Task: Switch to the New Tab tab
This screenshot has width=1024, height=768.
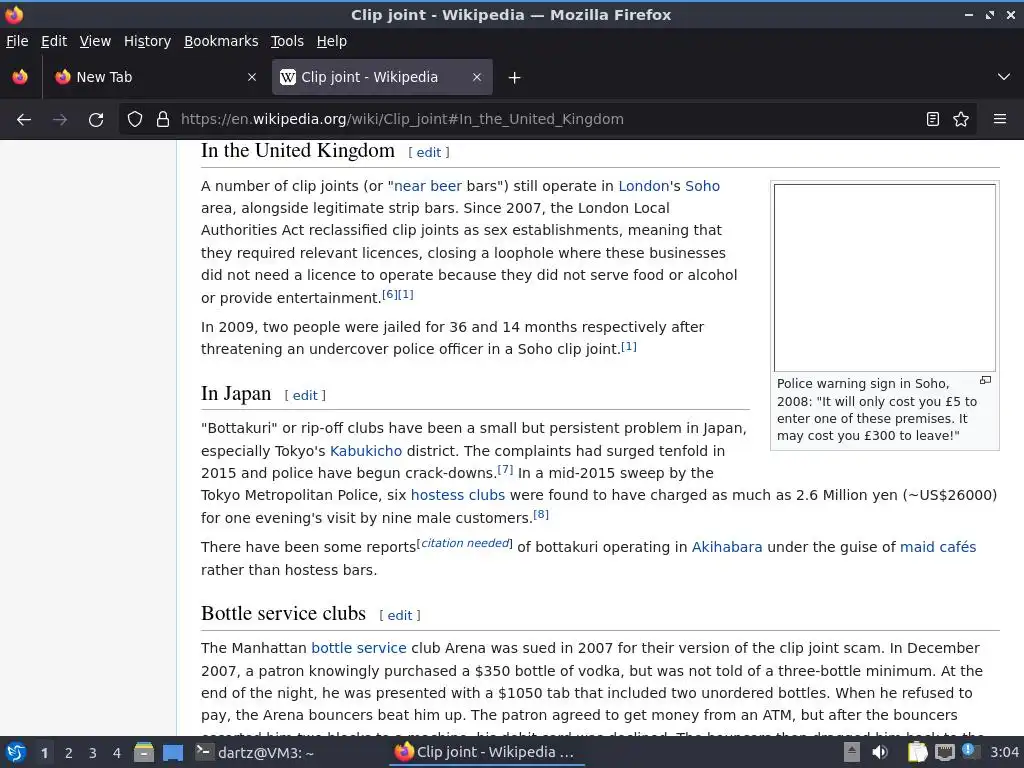Action: pos(155,77)
